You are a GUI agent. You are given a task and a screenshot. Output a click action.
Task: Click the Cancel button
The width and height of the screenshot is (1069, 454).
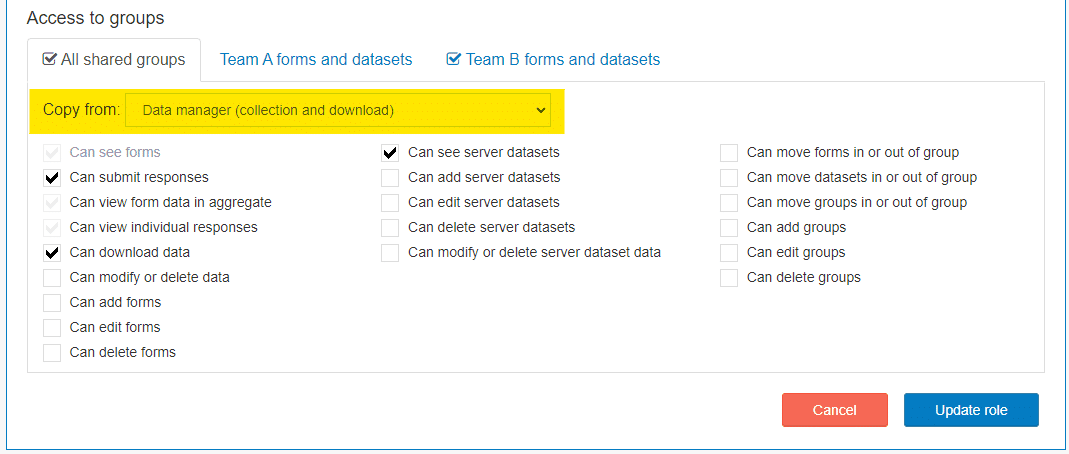coord(834,410)
